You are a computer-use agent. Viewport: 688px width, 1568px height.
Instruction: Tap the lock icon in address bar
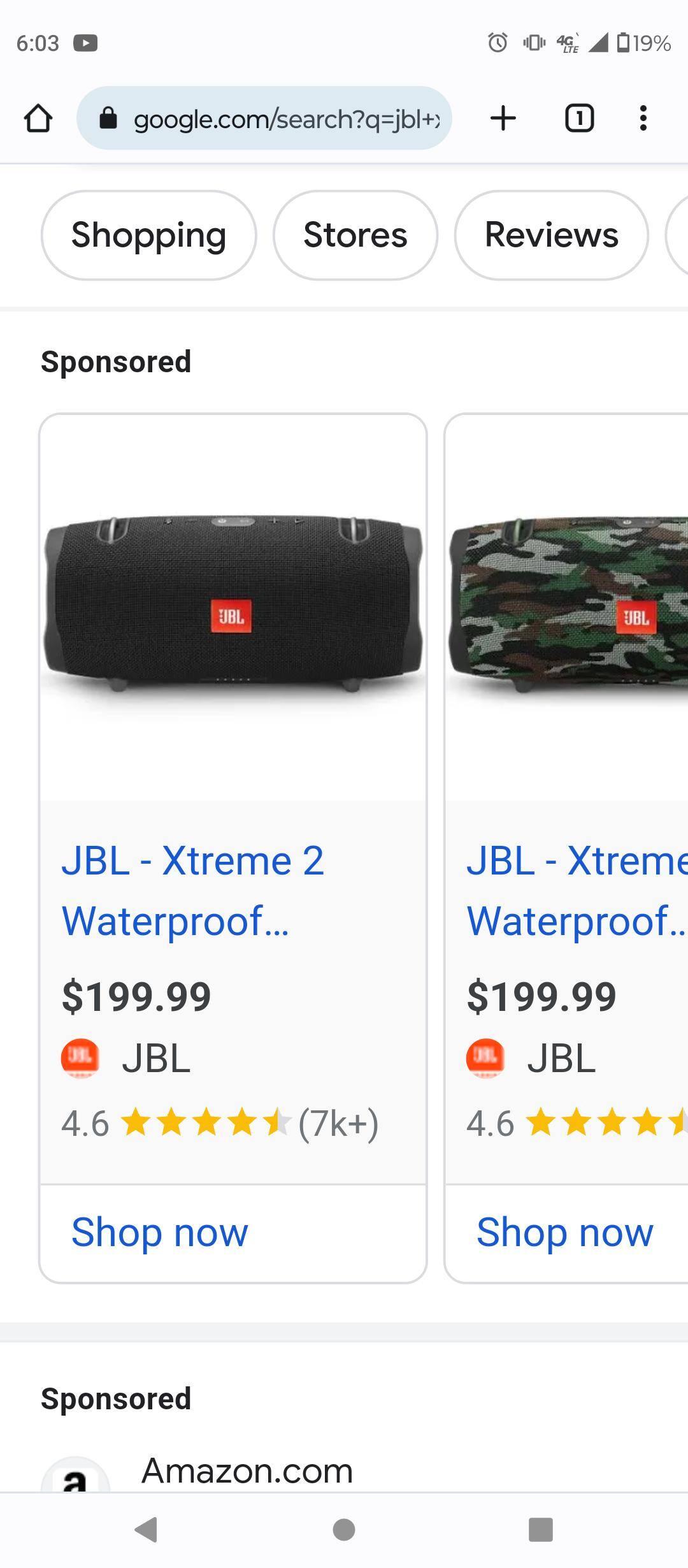pyautogui.click(x=109, y=118)
